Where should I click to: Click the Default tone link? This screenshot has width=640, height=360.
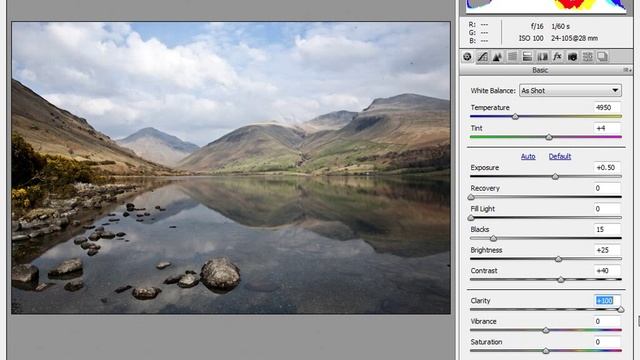pyautogui.click(x=560, y=156)
